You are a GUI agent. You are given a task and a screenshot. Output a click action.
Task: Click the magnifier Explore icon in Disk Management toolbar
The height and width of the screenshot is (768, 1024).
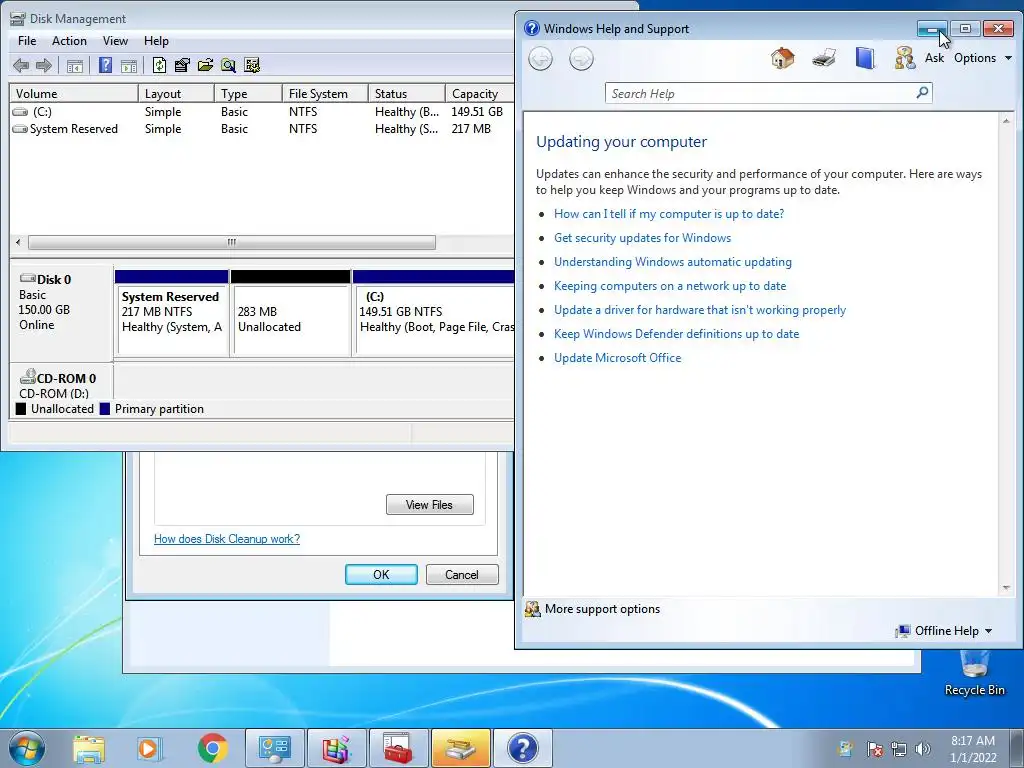(228, 65)
